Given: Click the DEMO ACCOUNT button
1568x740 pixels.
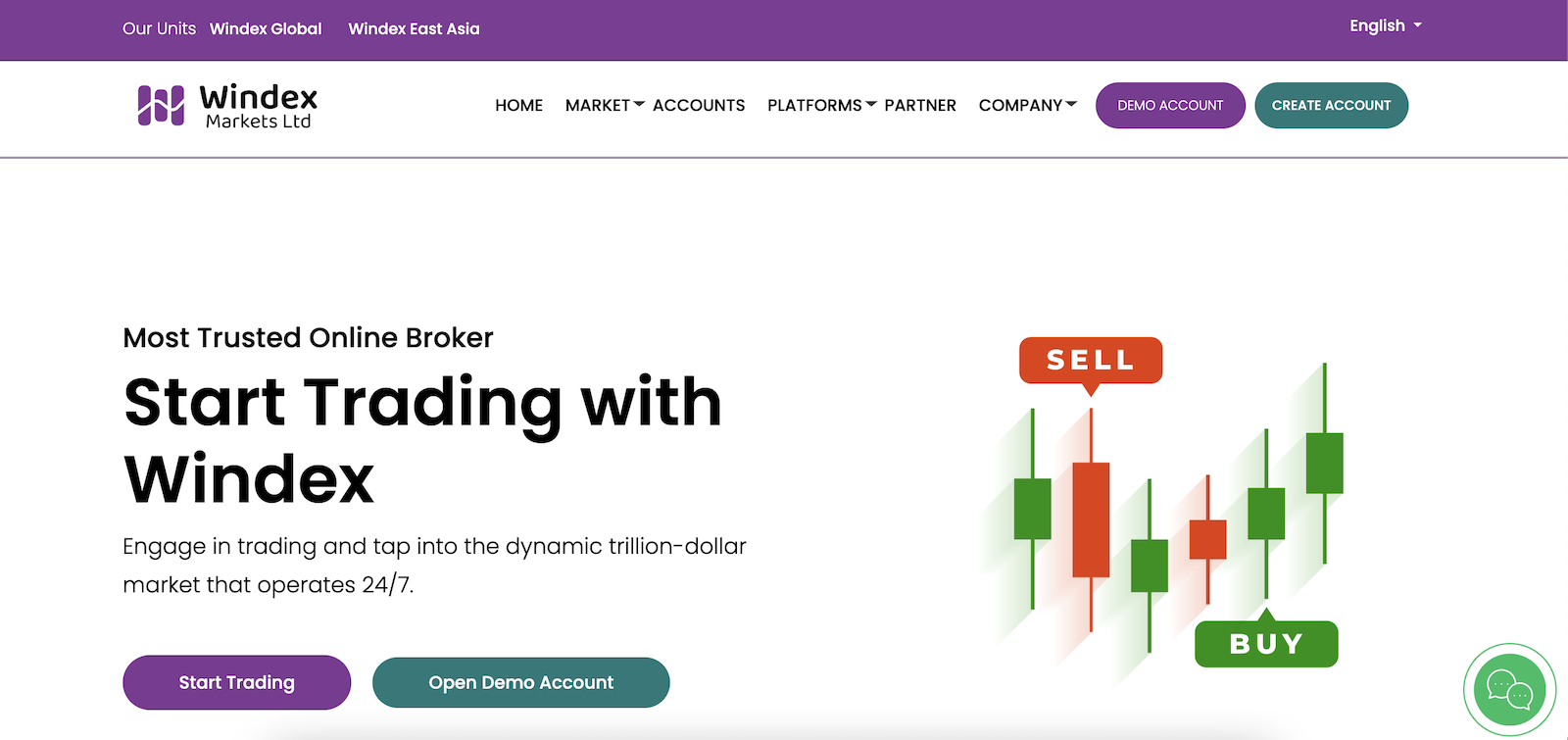Looking at the screenshot, I should click(1170, 105).
